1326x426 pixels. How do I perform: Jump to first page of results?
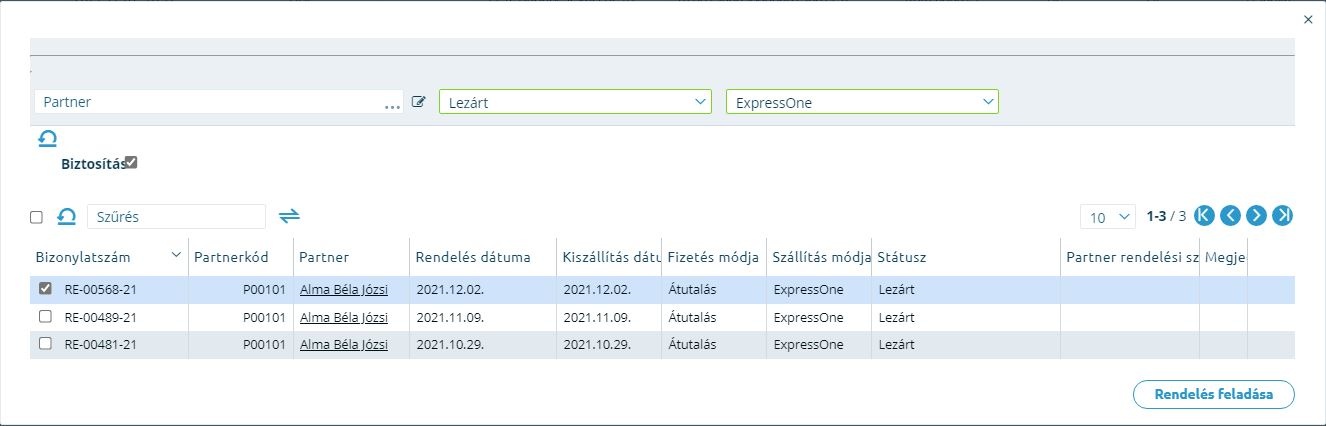click(1204, 216)
